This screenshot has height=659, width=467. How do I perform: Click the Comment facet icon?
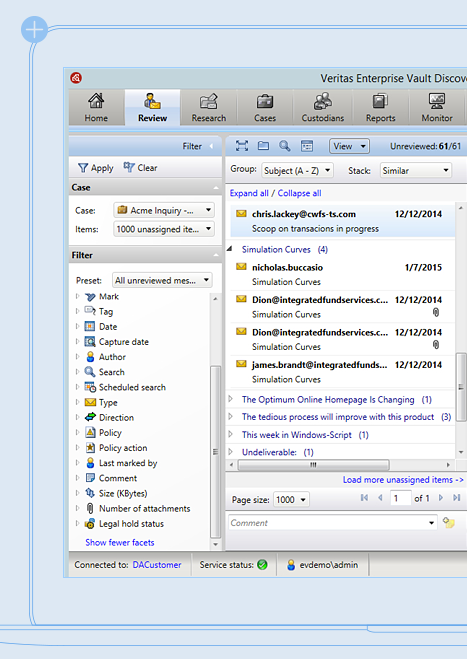90,478
